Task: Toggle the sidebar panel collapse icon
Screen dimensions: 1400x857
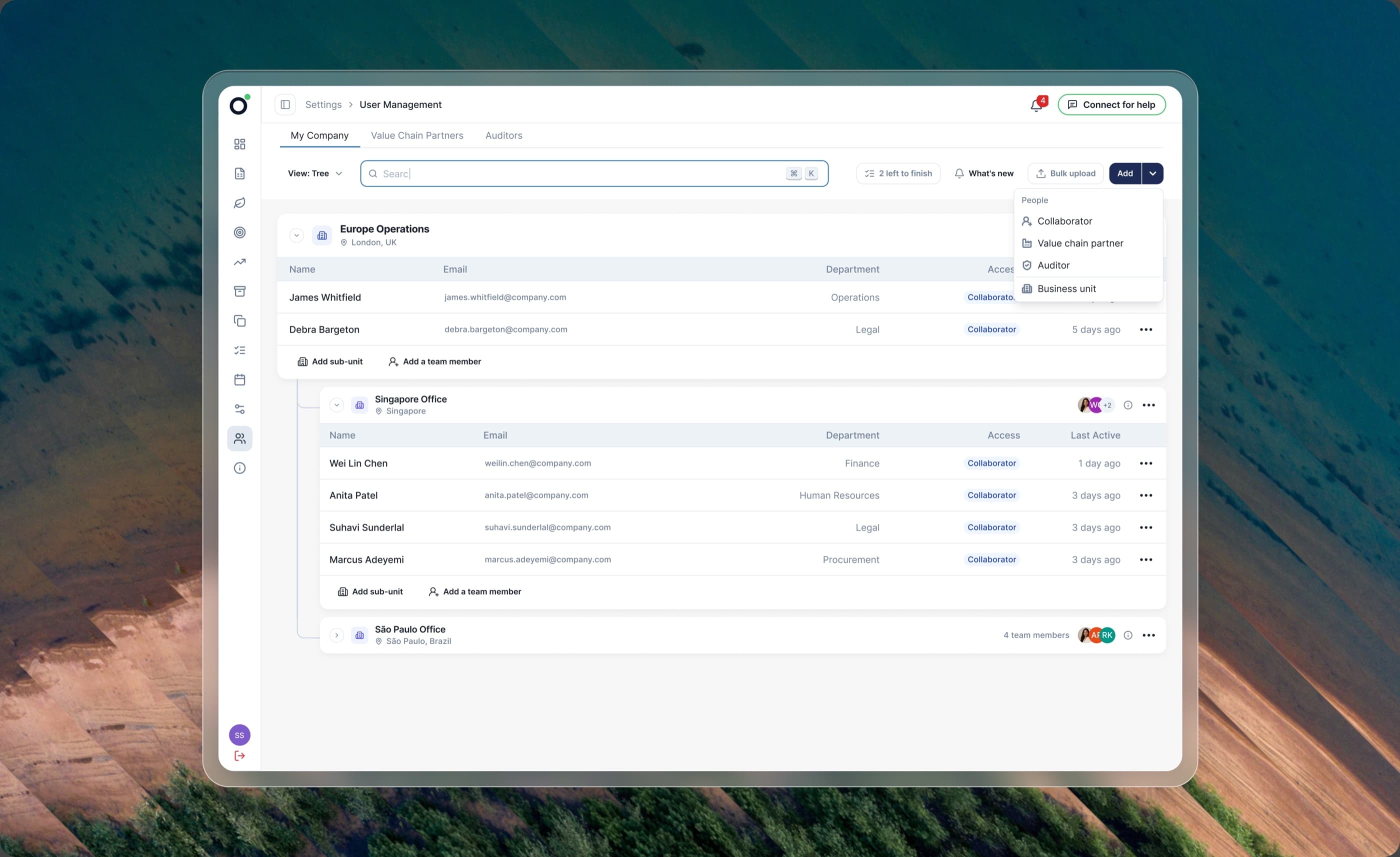Action: point(285,104)
